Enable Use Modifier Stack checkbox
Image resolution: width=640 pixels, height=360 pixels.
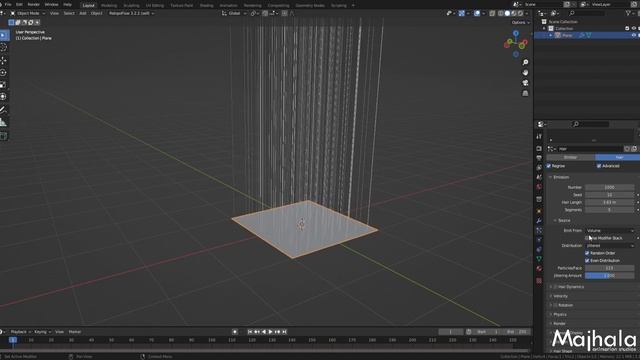[587, 238]
